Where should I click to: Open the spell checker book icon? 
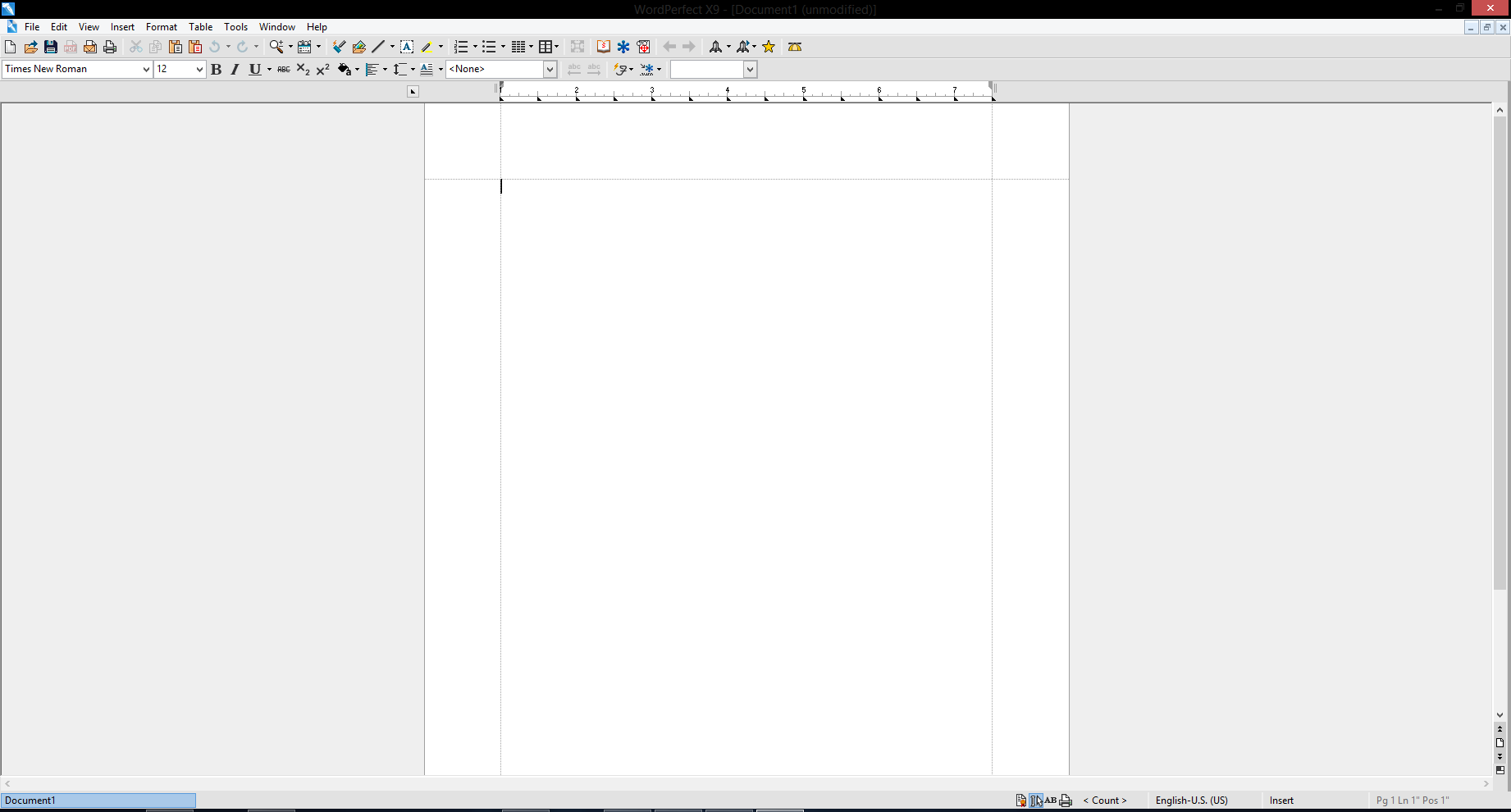point(603,47)
